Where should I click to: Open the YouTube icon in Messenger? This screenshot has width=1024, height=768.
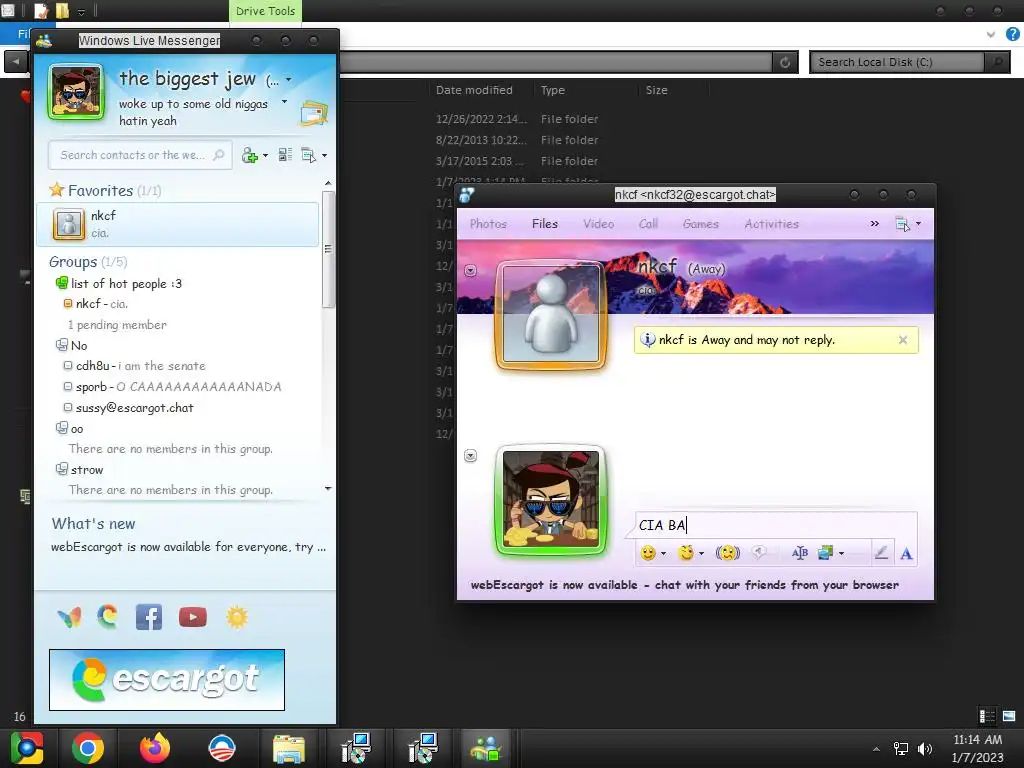pos(193,617)
